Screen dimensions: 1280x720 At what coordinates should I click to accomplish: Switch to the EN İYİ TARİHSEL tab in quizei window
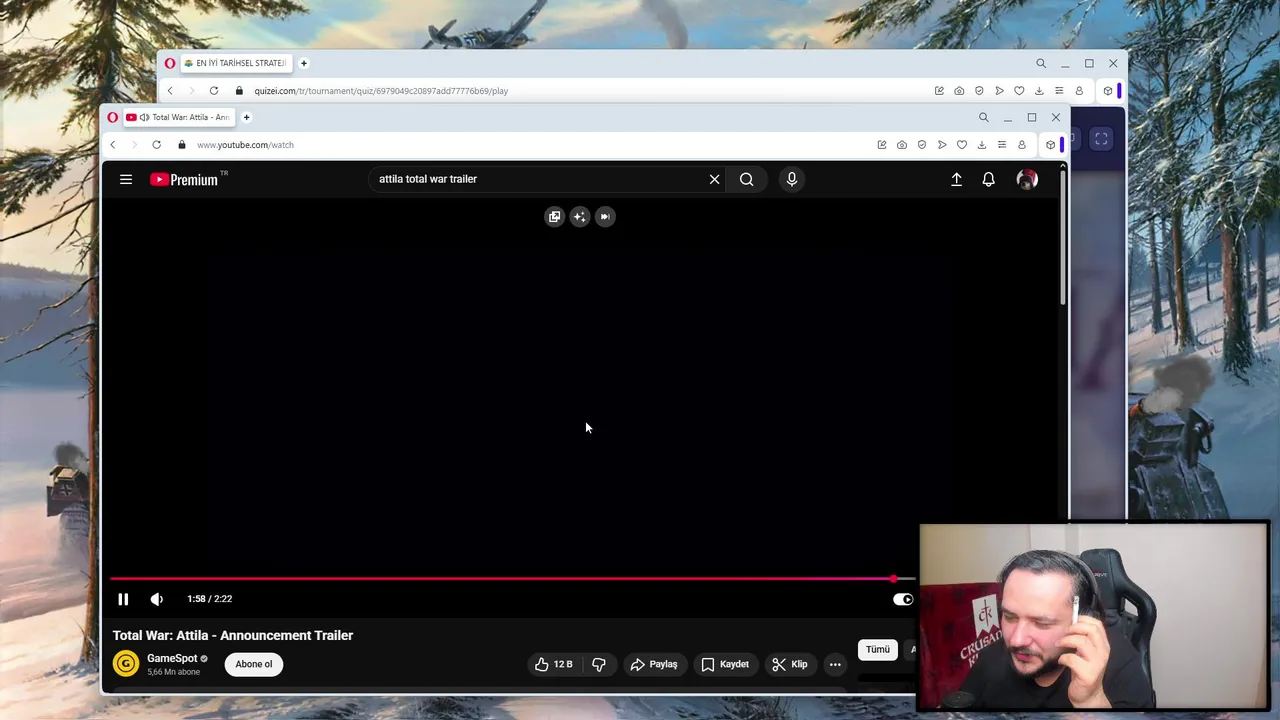click(236, 63)
